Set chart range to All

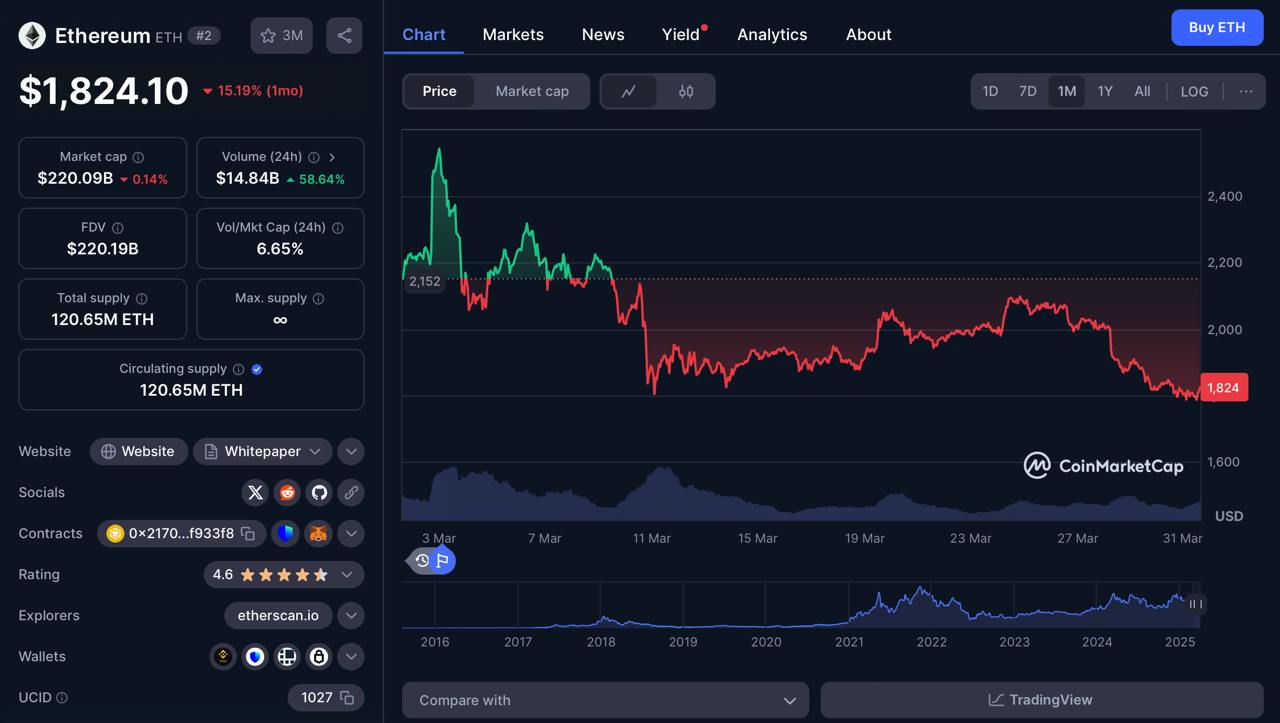click(x=1142, y=91)
